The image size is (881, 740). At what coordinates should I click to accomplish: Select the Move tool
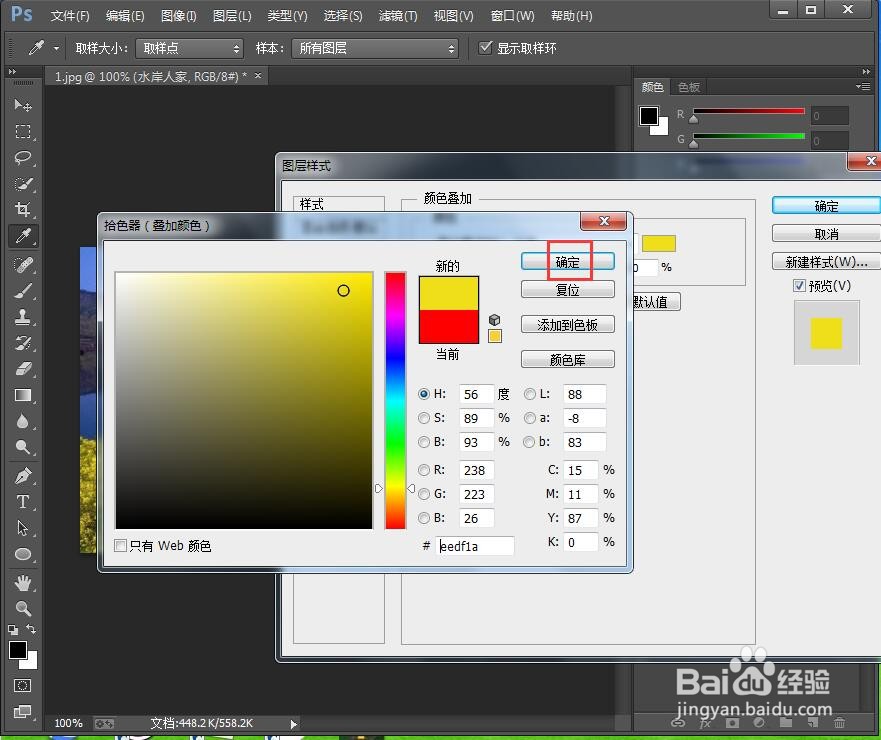[x=22, y=105]
